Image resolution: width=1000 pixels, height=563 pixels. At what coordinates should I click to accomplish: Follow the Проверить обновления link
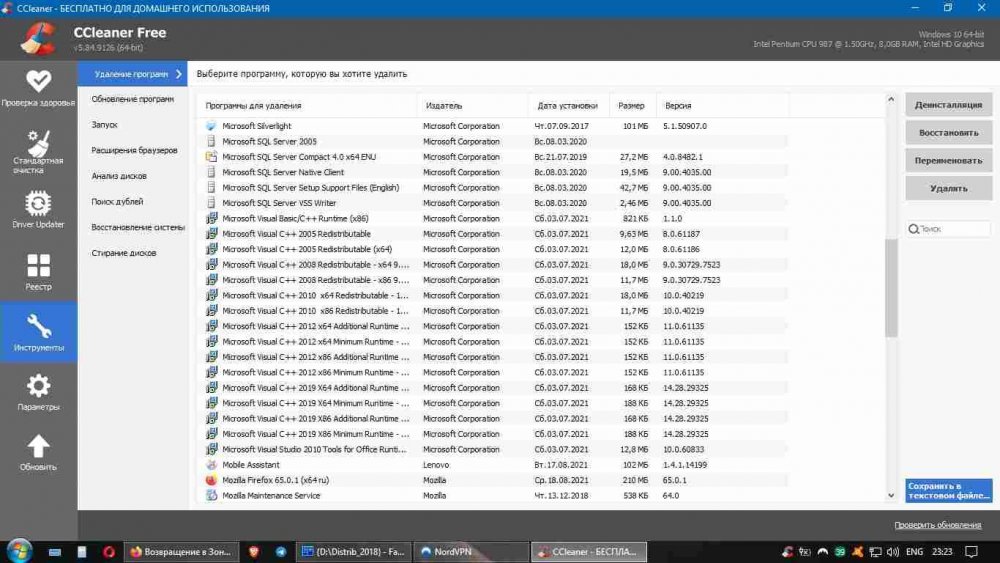pyautogui.click(x=937, y=525)
